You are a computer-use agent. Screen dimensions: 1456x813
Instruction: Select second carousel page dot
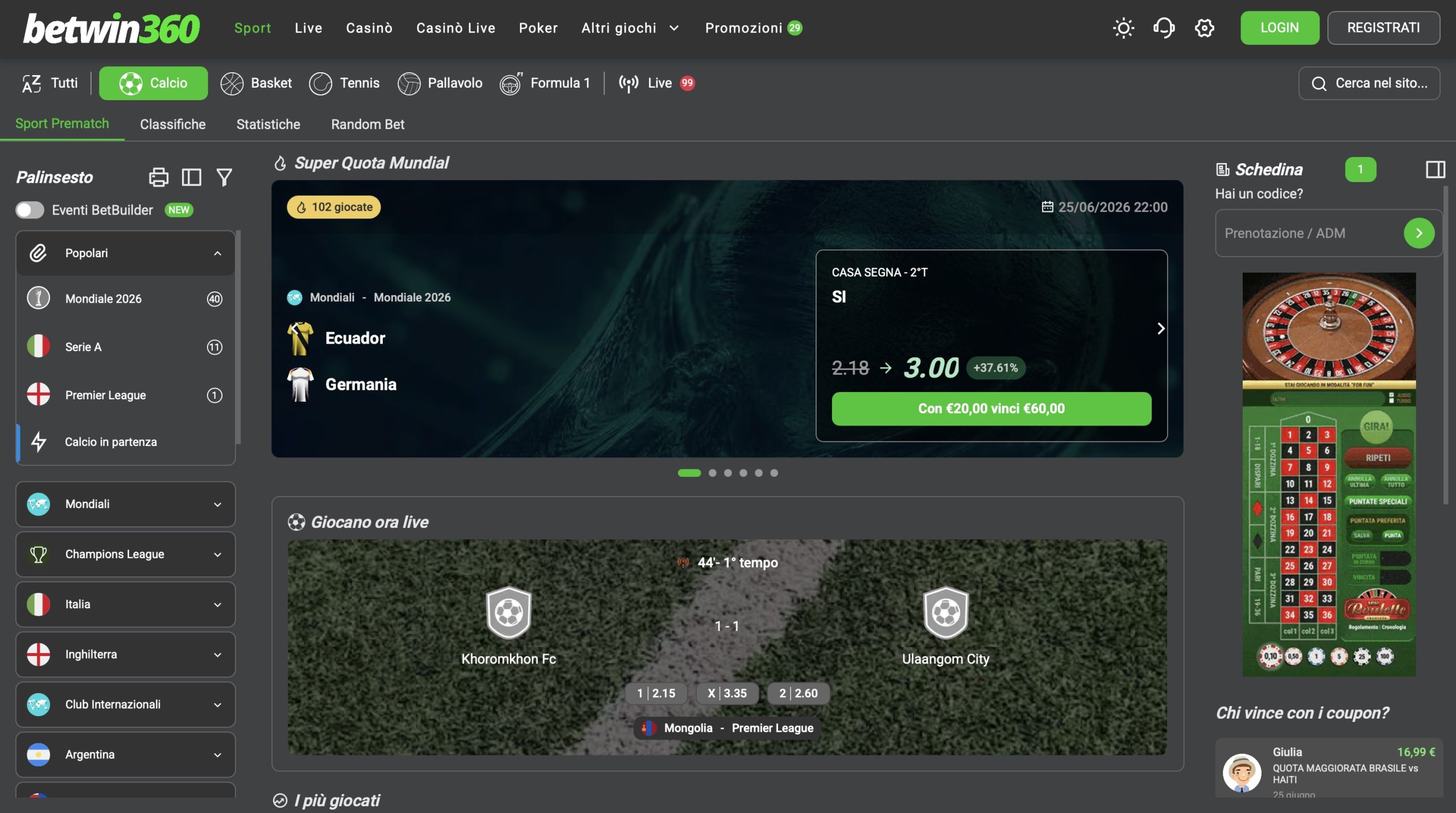[713, 473]
